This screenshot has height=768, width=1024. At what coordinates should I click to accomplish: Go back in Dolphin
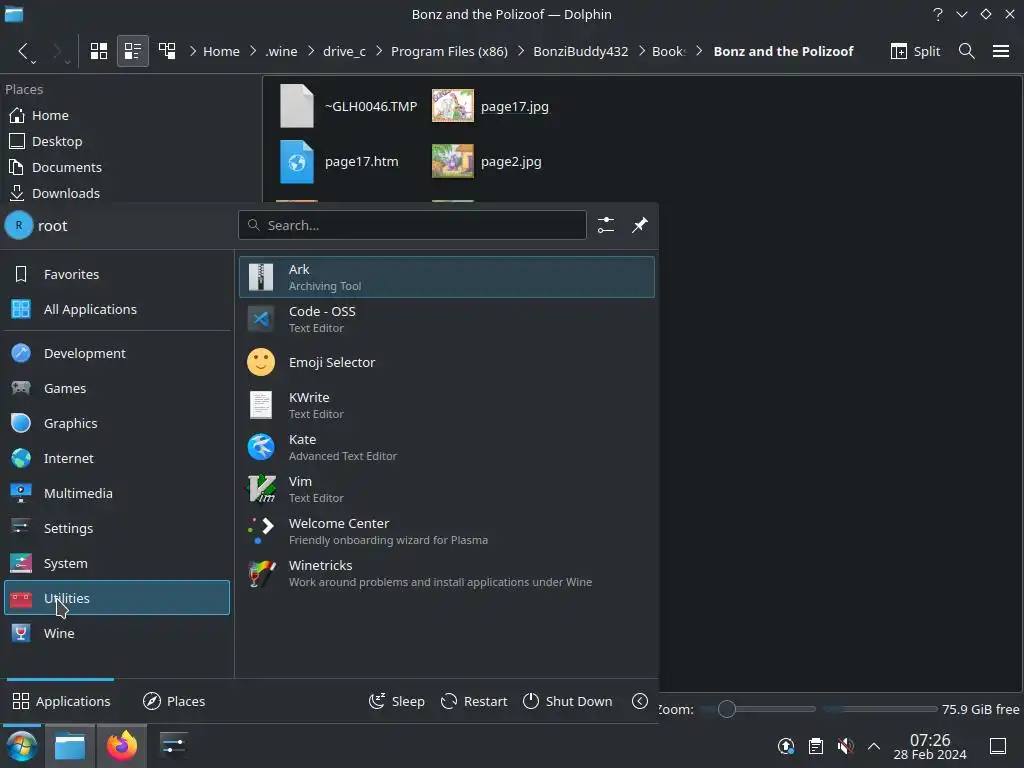(24, 51)
